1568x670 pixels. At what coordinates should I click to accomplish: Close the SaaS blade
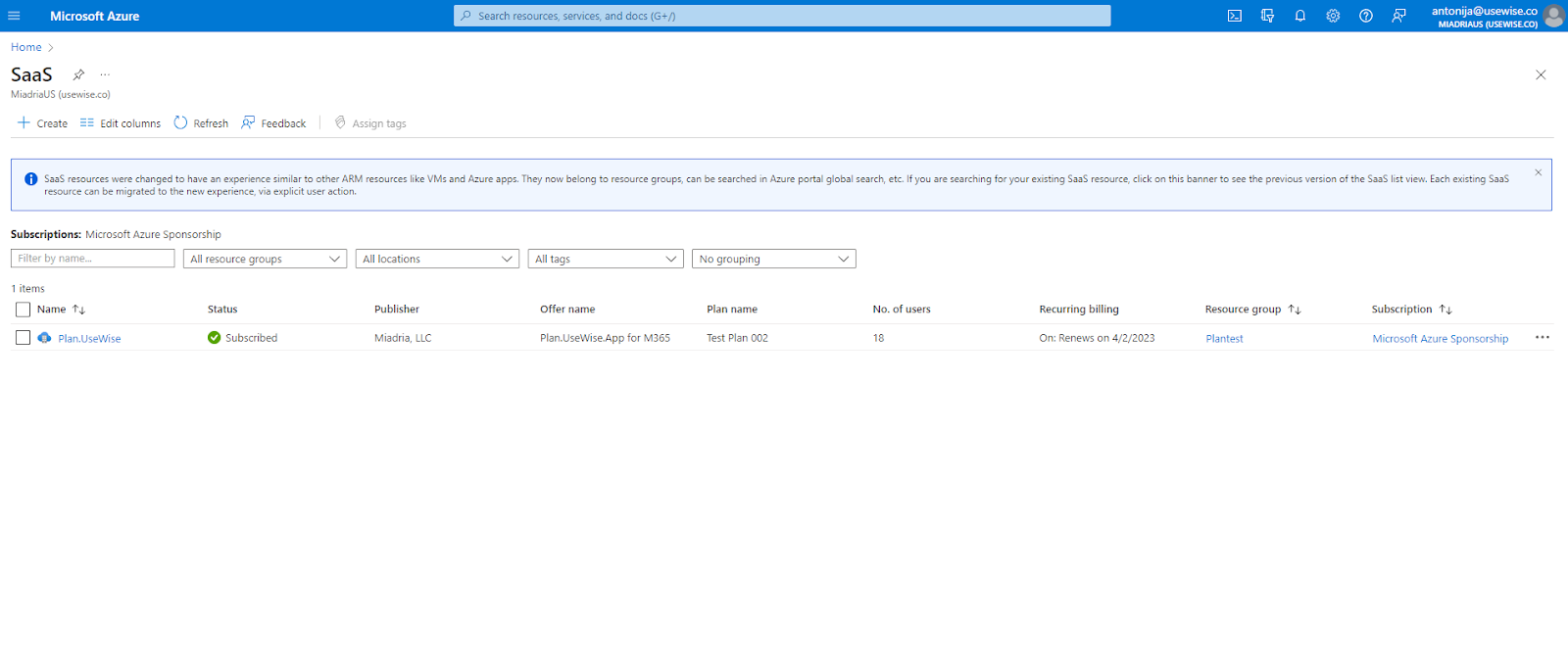point(1541,74)
